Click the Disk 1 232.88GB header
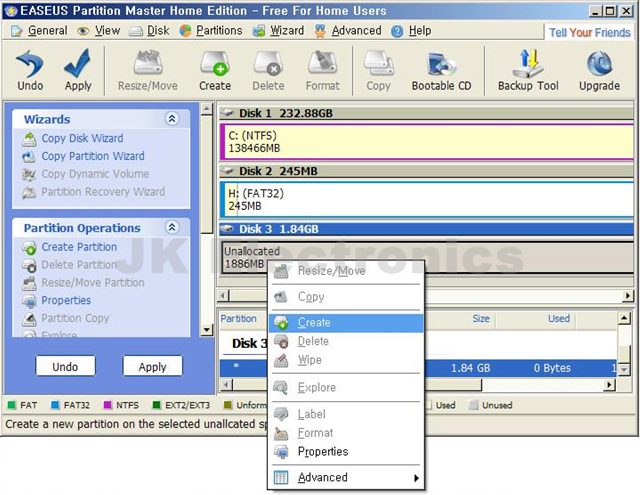Viewport: 640px width, 495px height. (426, 113)
